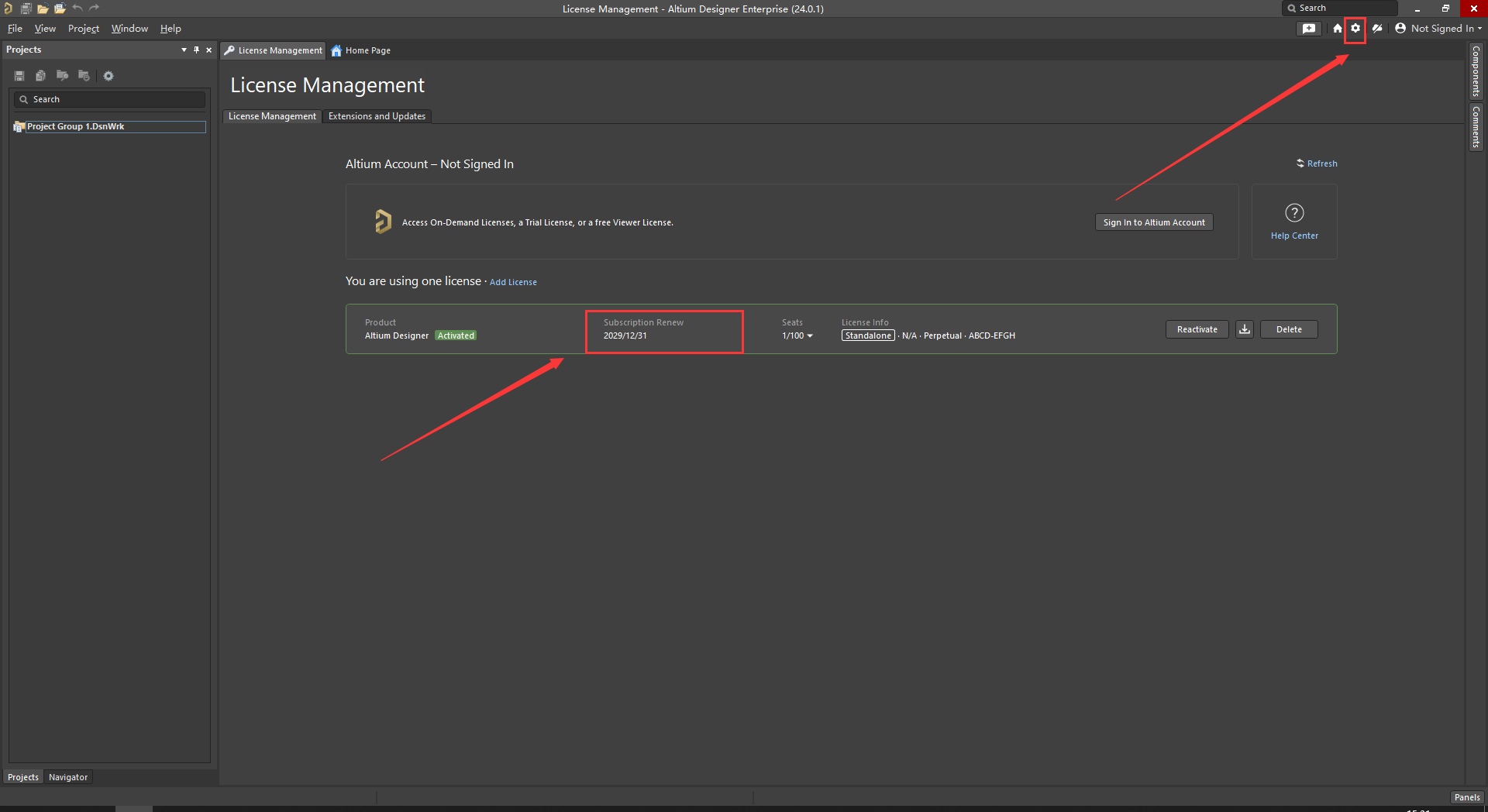Click the Altium Account Not Signed In heading
This screenshot has height=812, width=1488.
pos(429,164)
